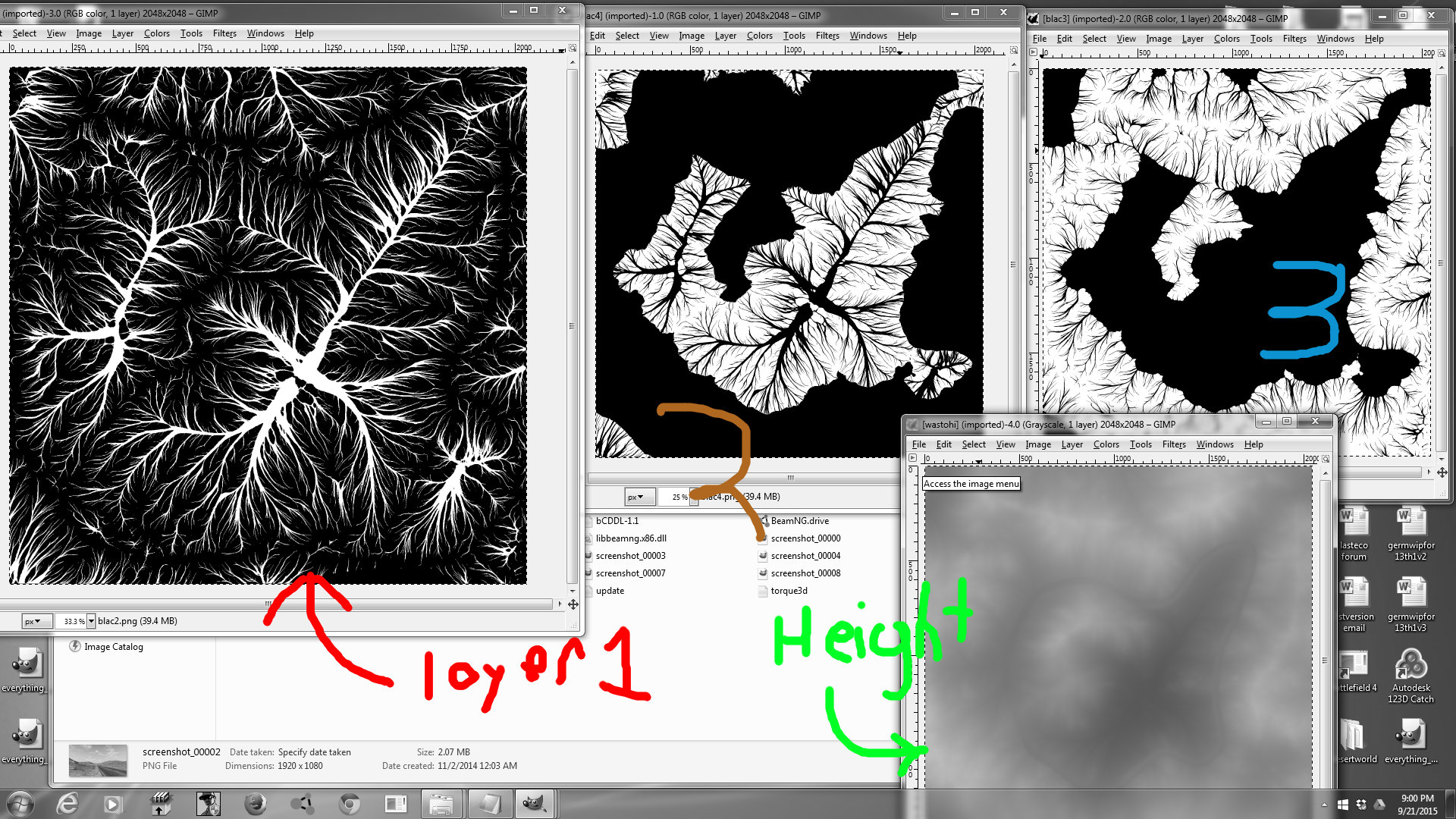Select screenshot_00004 file in Explorer
Screen dimensions: 1456x819
pyautogui.click(x=805, y=556)
